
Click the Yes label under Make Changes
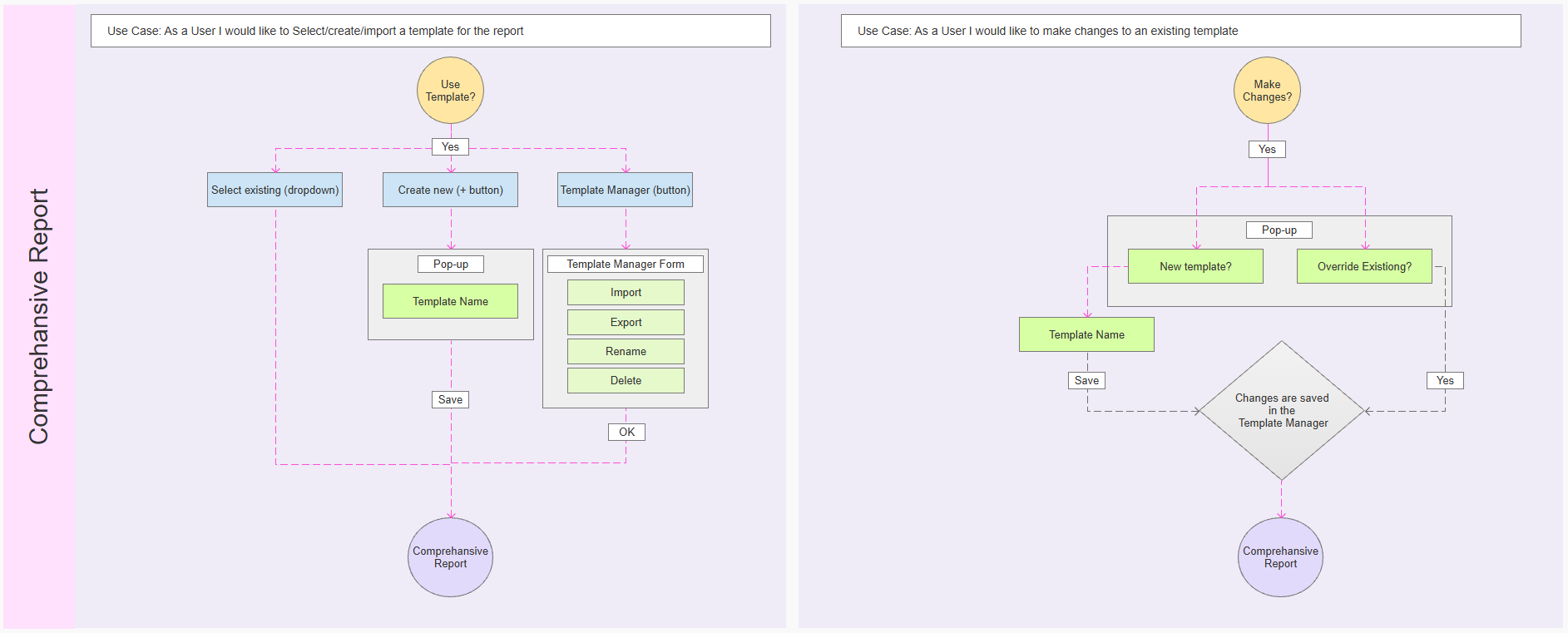point(1268,150)
